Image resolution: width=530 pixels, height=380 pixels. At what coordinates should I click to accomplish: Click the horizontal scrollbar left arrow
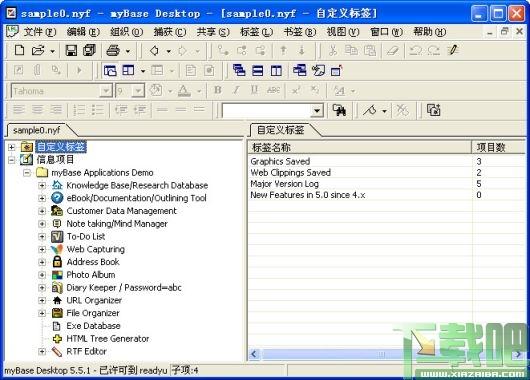click(x=254, y=354)
